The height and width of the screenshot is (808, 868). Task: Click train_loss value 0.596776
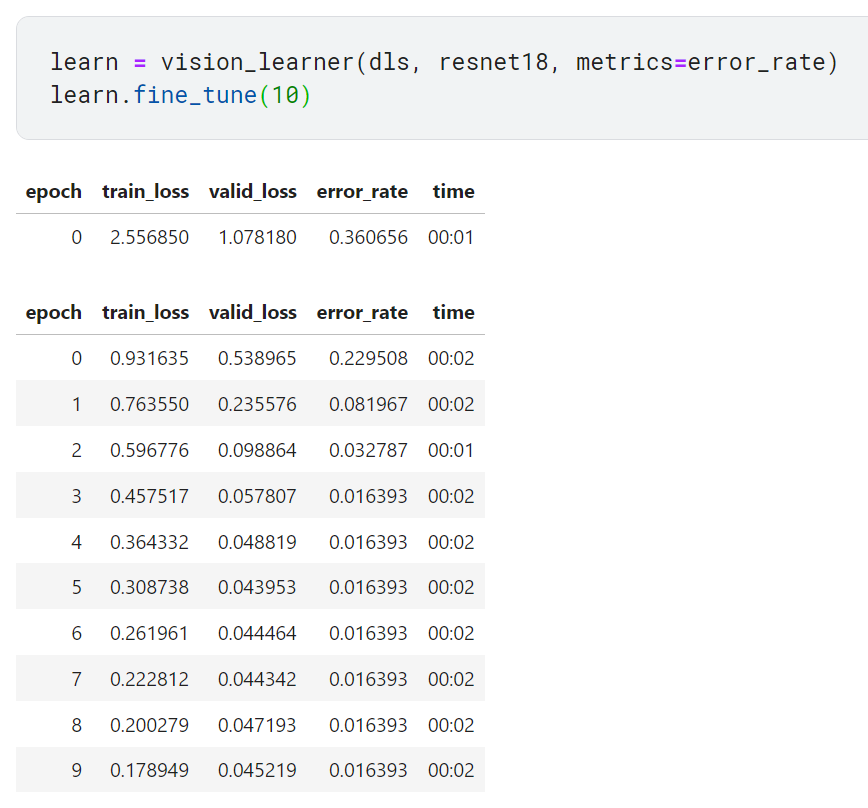click(149, 450)
